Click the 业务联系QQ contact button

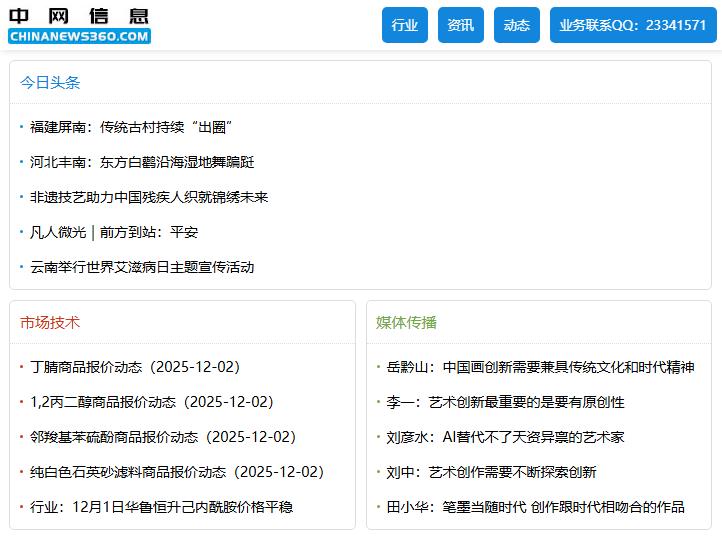click(632, 25)
